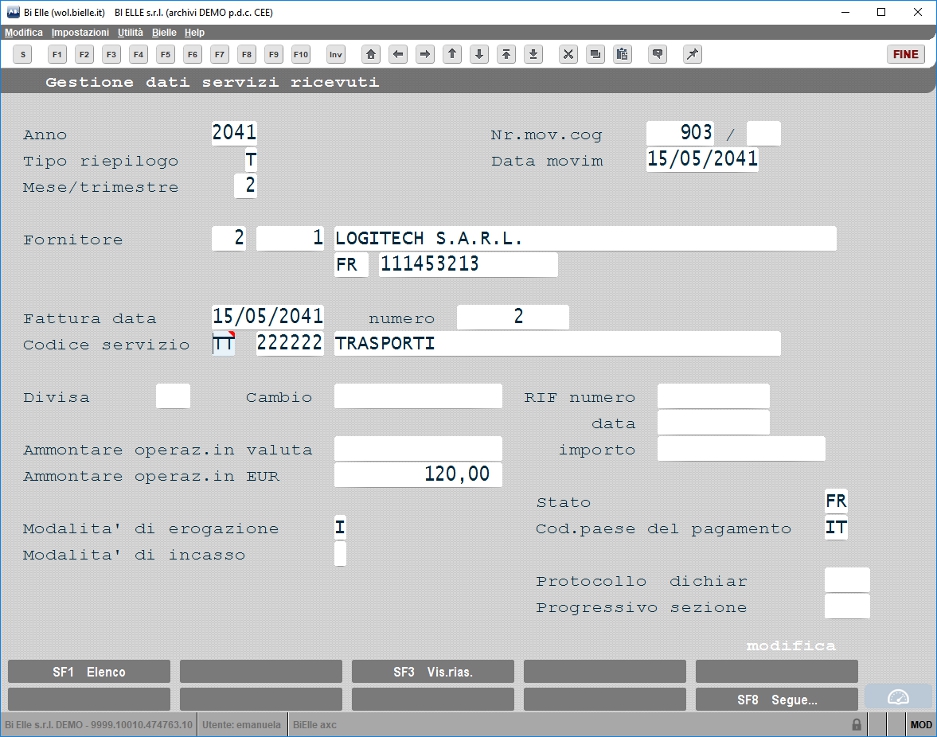
Task: Click the Ammontare operaz.in EUR field
Action: [x=418, y=475]
